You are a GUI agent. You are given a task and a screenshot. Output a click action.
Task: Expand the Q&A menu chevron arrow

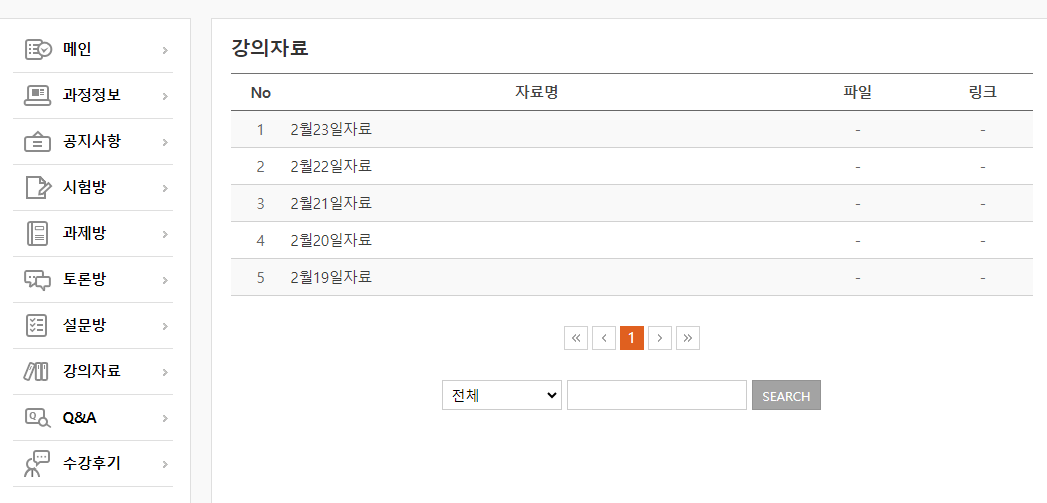coord(165,418)
